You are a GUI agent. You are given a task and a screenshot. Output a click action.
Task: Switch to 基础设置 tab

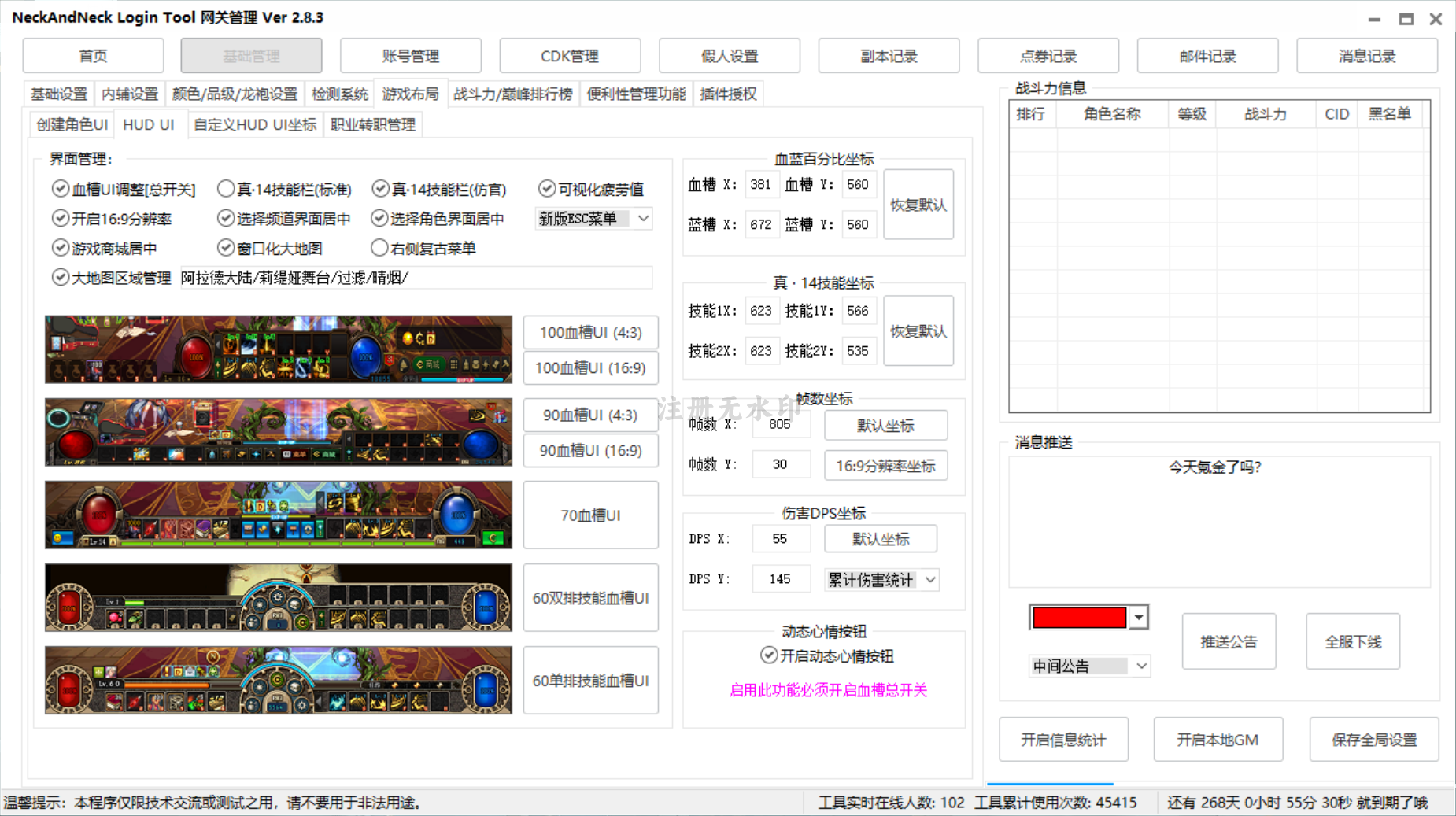pyautogui.click(x=59, y=94)
